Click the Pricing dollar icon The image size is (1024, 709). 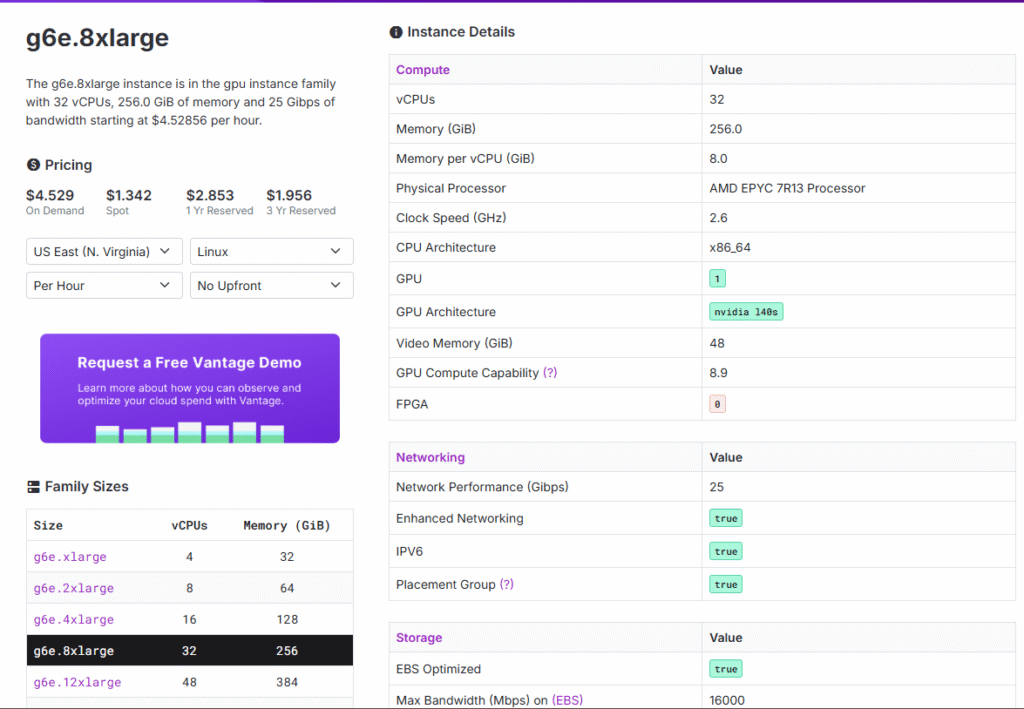(x=33, y=165)
